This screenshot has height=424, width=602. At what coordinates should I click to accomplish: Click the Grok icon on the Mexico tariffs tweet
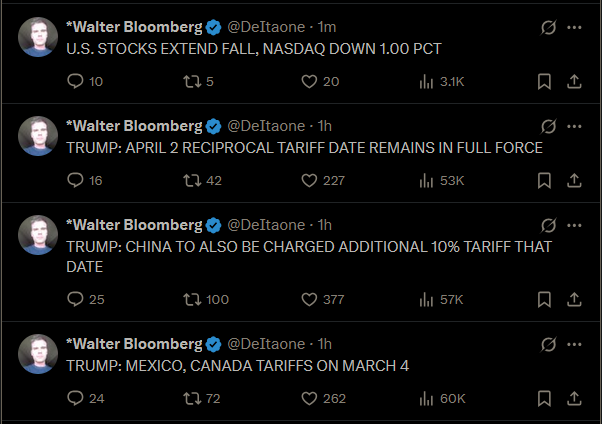[547, 344]
